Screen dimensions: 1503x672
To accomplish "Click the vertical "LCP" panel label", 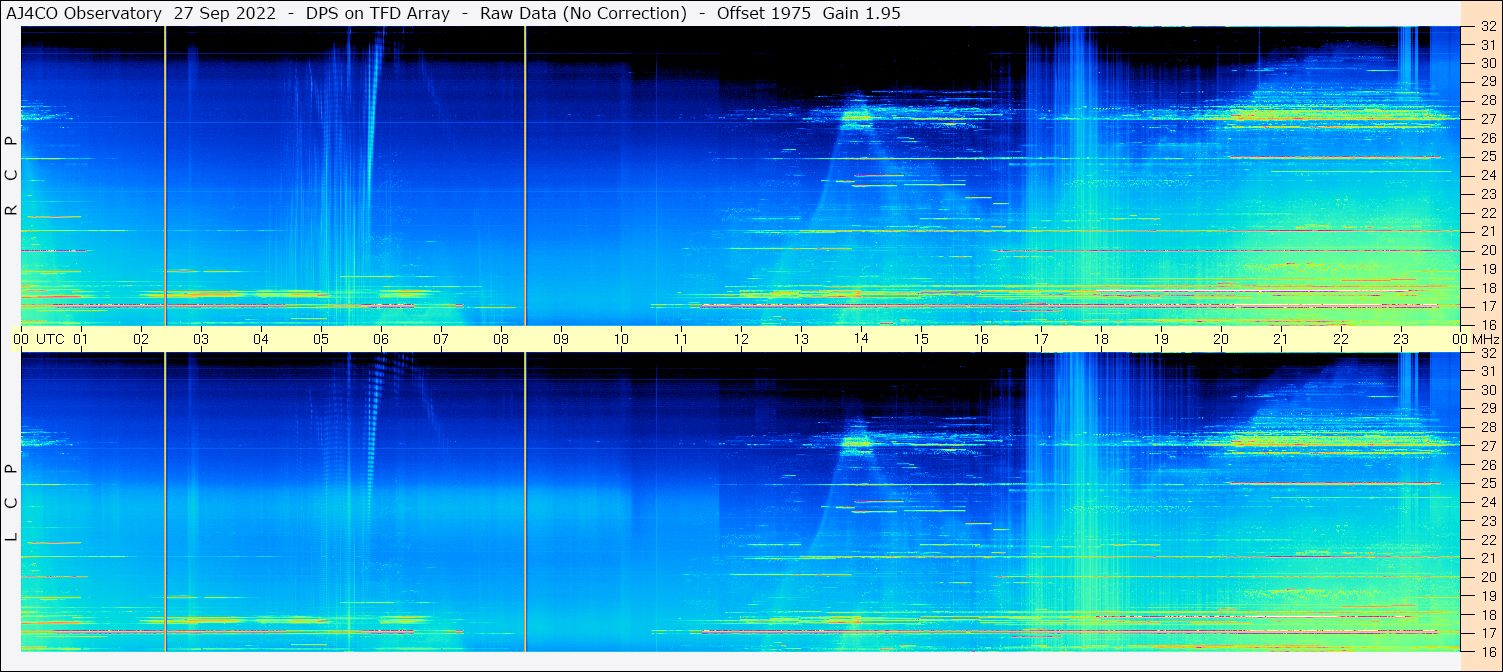I will coord(11,504).
